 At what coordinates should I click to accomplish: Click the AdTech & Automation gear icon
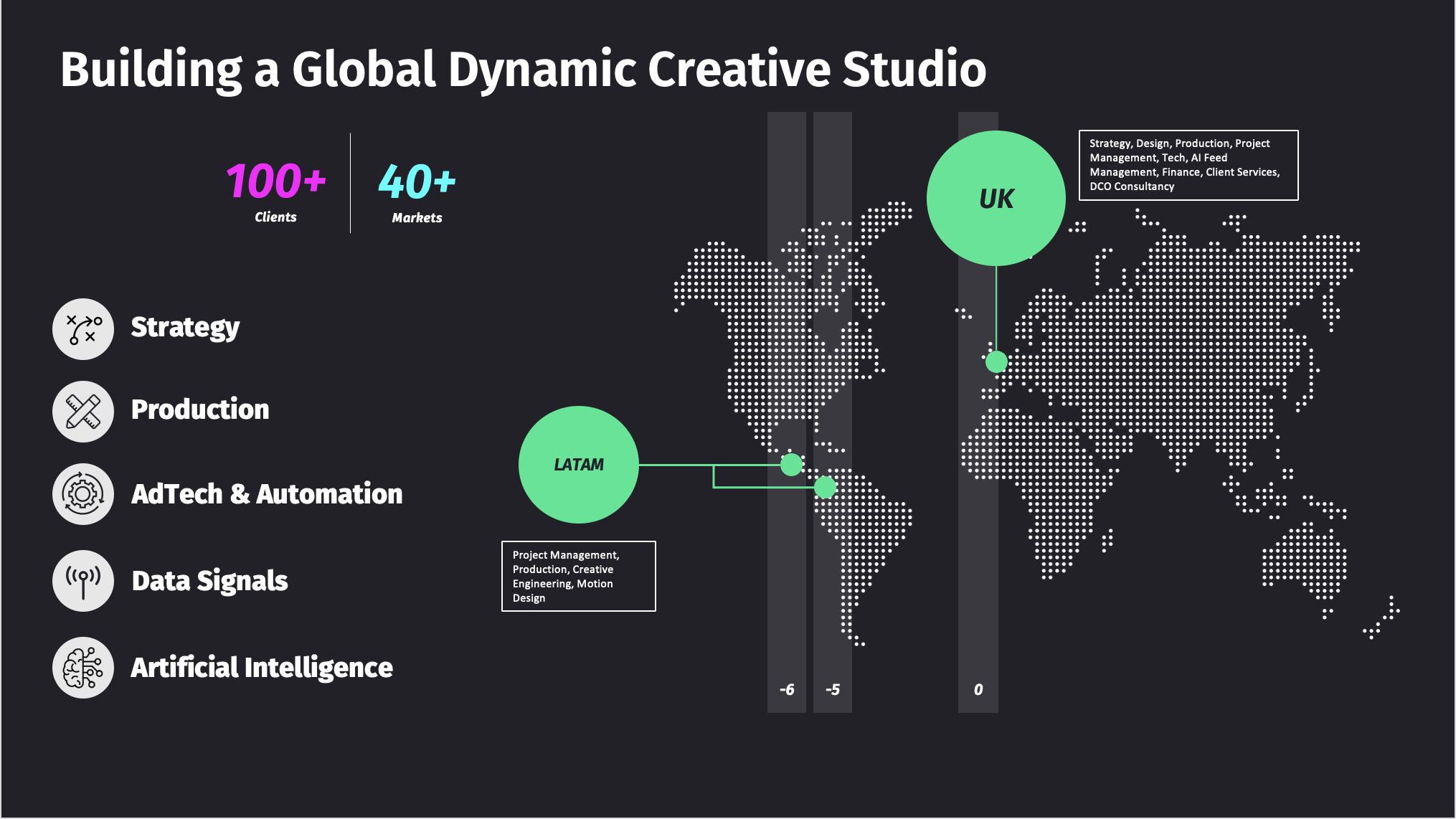tap(82, 495)
